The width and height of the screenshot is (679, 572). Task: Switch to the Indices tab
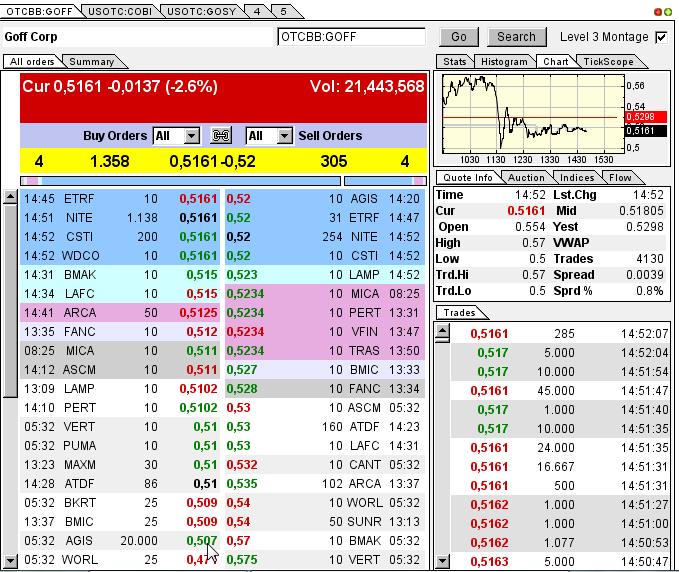coord(577,178)
